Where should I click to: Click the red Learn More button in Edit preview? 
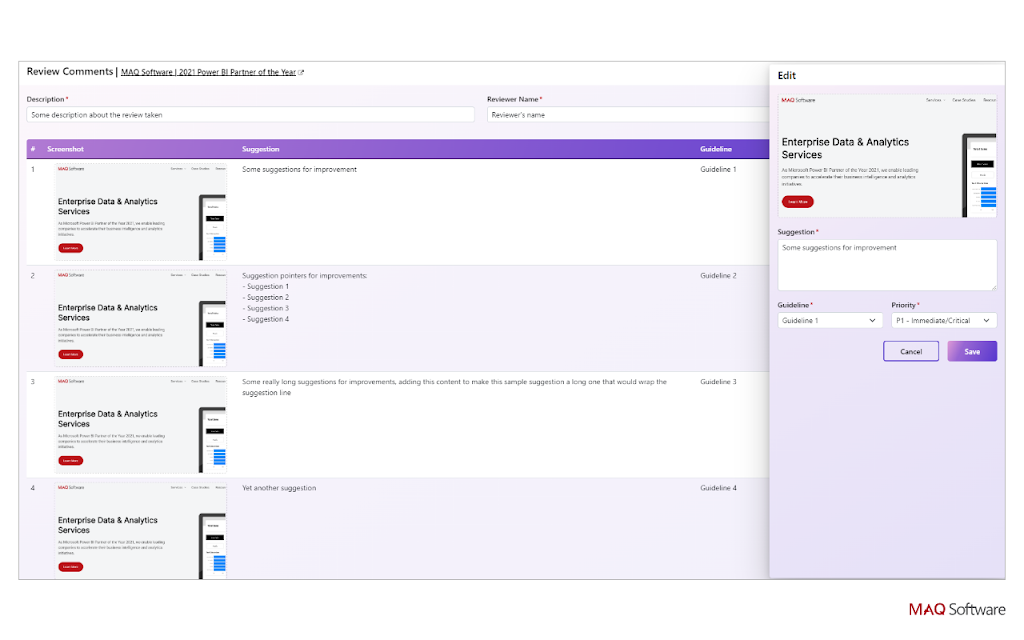point(797,202)
